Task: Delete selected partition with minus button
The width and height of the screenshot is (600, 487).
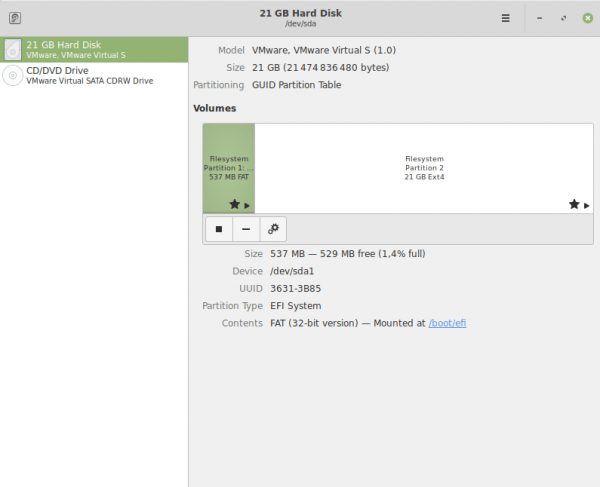Action: click(246, 229)
